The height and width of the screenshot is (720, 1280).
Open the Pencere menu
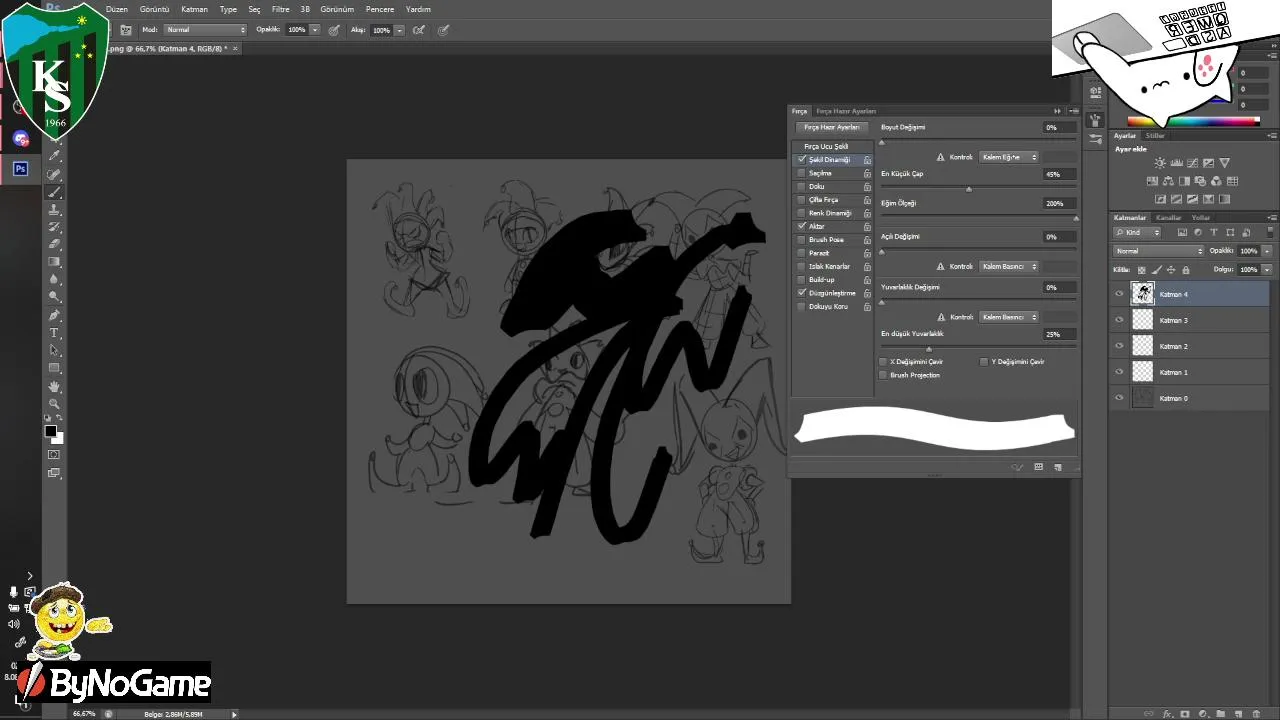[x=380, y=9]
